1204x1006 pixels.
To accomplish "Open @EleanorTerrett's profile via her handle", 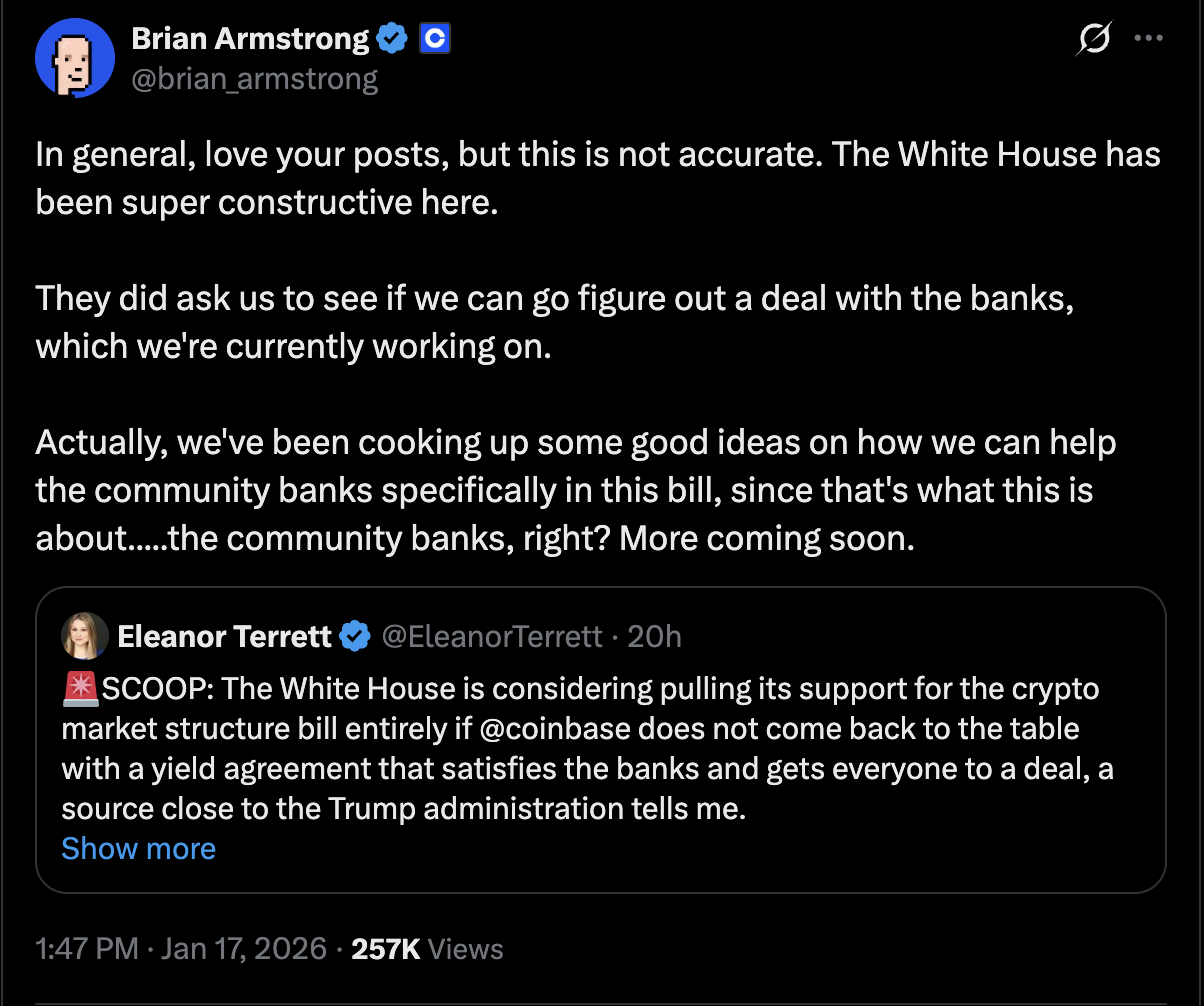I will (x=492, y=636).
